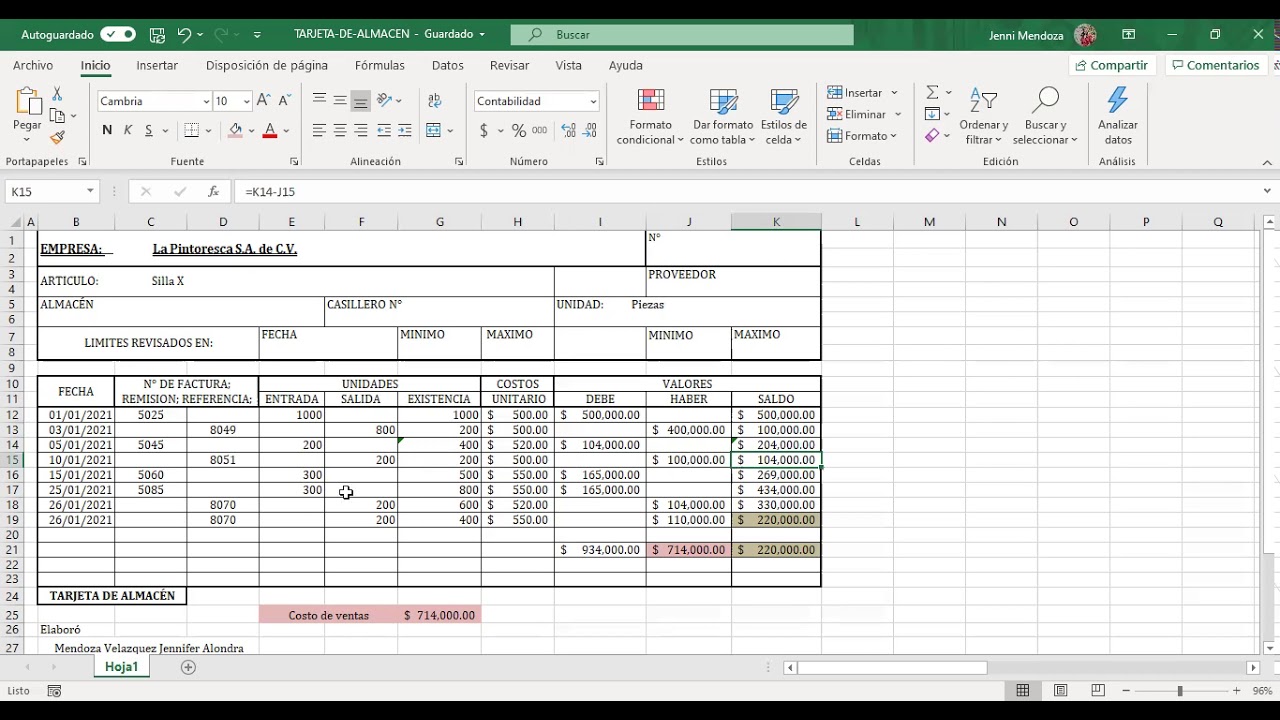Switch to the Insertar tab

coord(157,65)
